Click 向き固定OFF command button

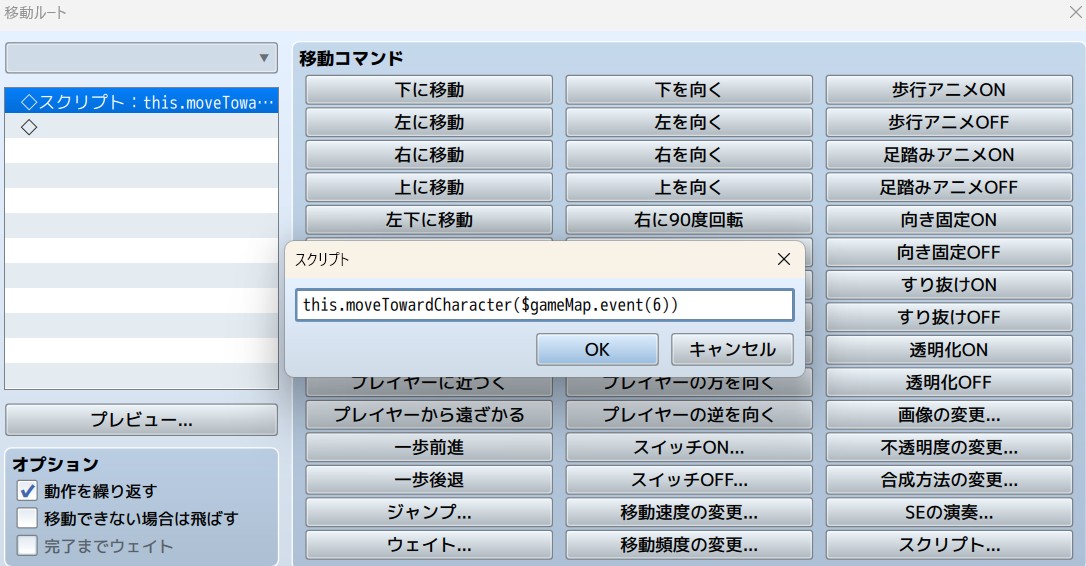[x=949, y=253]
